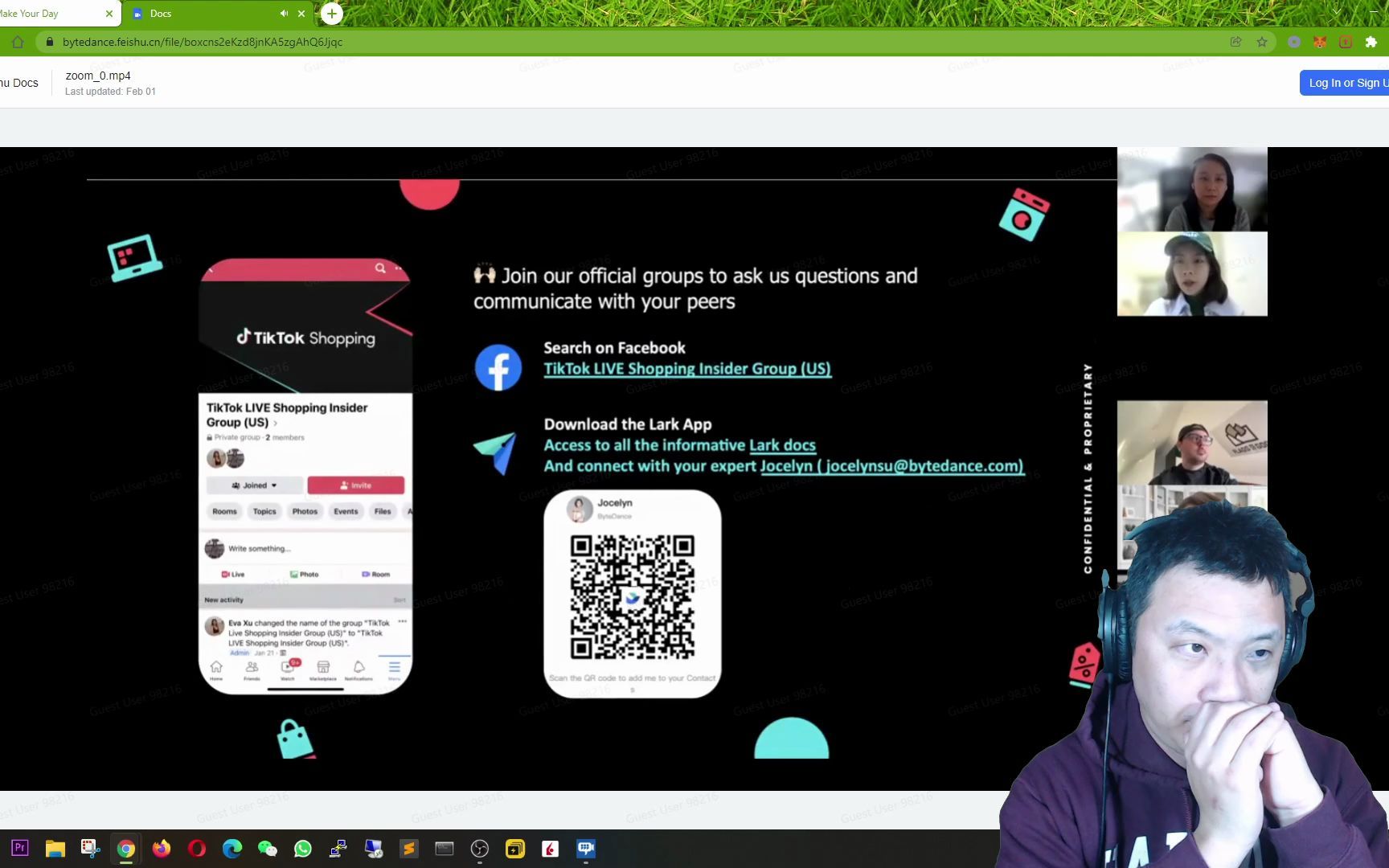
Task: Click the zoom_0.mp4 file title
Action: tap(98, 76)
